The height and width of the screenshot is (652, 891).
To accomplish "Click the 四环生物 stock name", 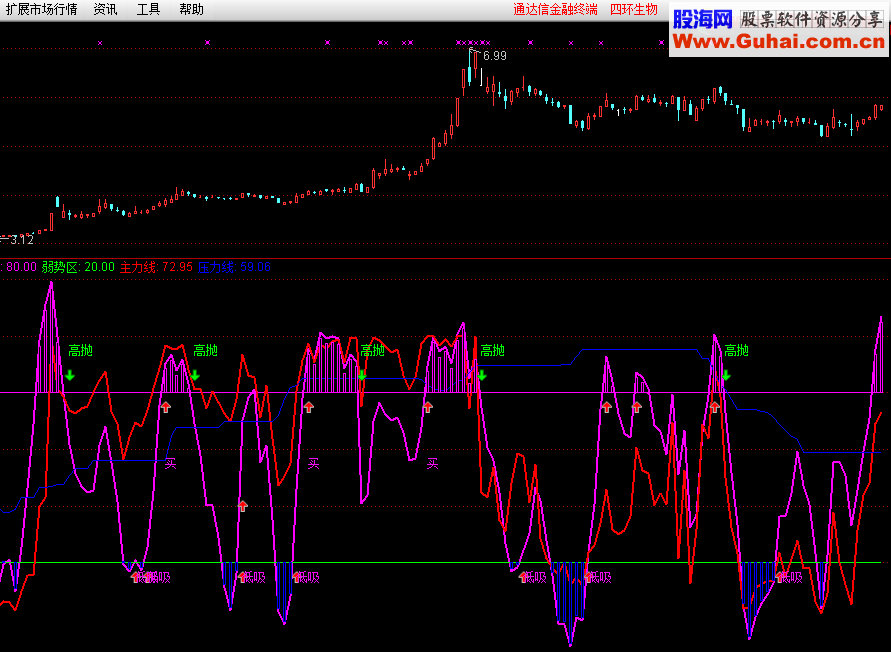I will click(x=634, y=10).
